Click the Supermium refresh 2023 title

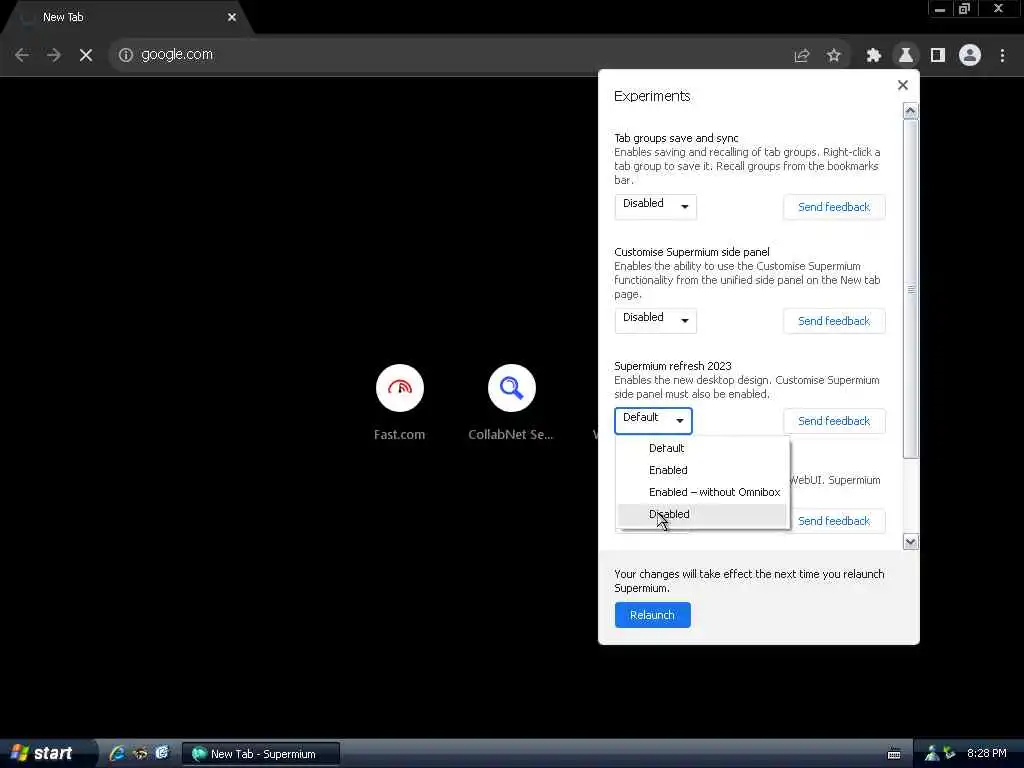(673, 366)
